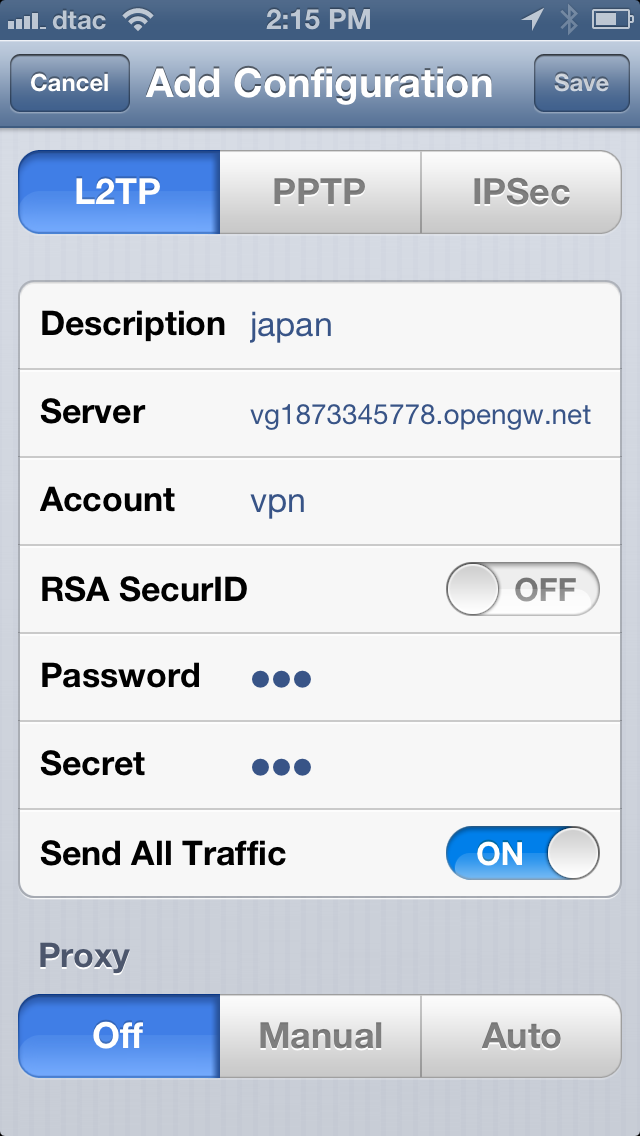This screenshot has height=1136, width=640.
Task: Edit the Account field with vpn
Action: pyautogui.click(x=320, y=501)
